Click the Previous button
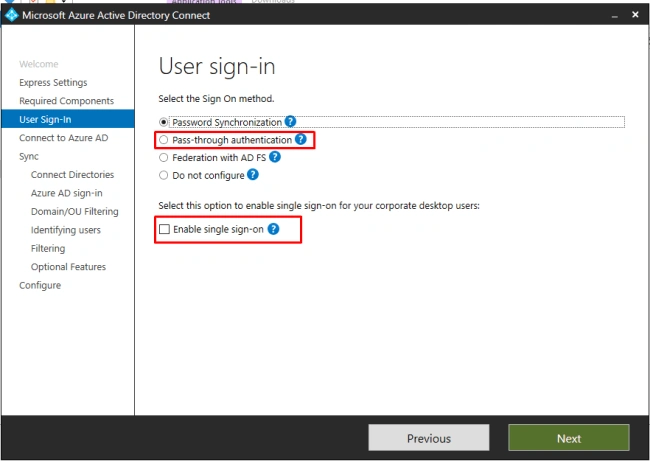The height and width of the screenshot is (461, 650). [429, 438]
